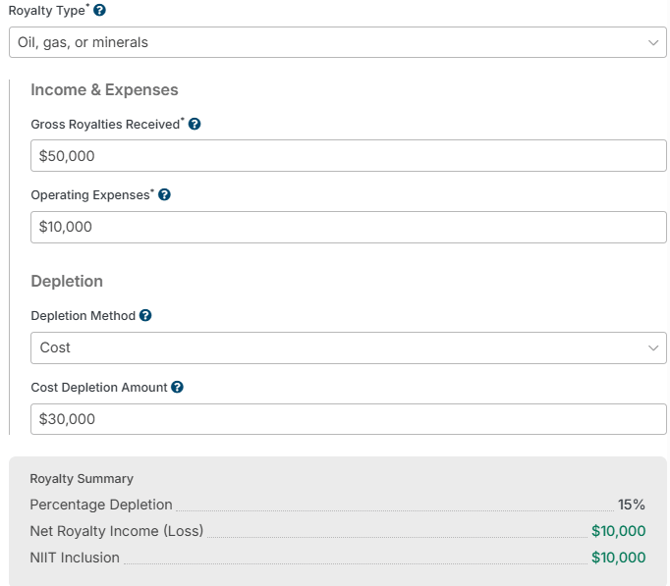Select the 15% Percentage Depletion value
Screen dimensions: 670x586
632,505
